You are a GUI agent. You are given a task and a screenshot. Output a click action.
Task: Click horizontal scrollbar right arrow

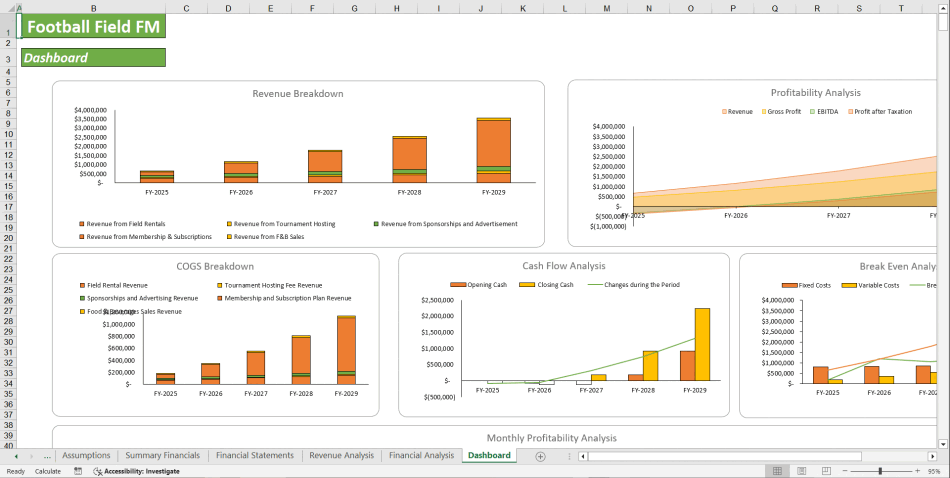932,456
